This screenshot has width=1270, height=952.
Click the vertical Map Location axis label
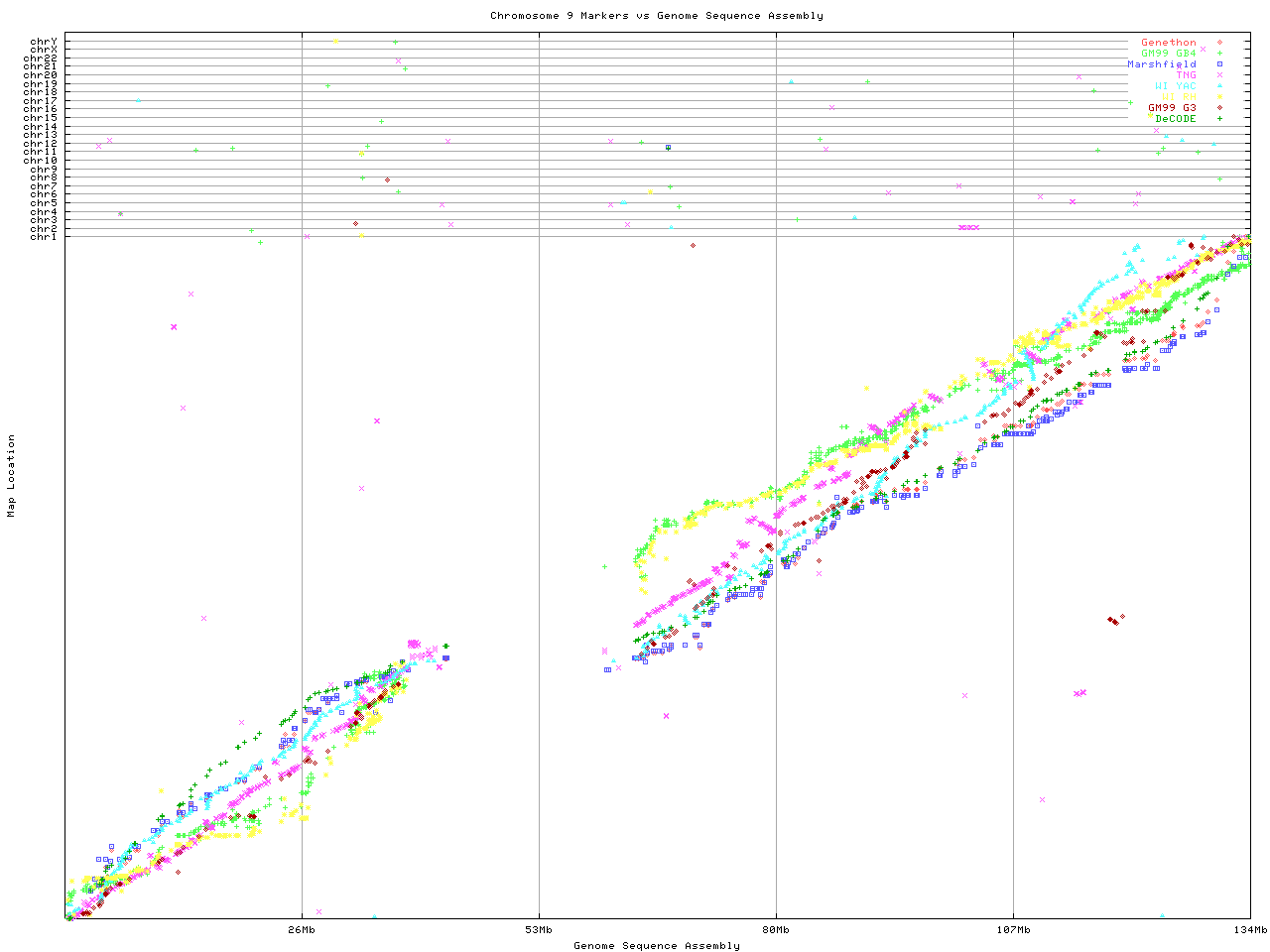pyautogui.click(x=12, y=476)
